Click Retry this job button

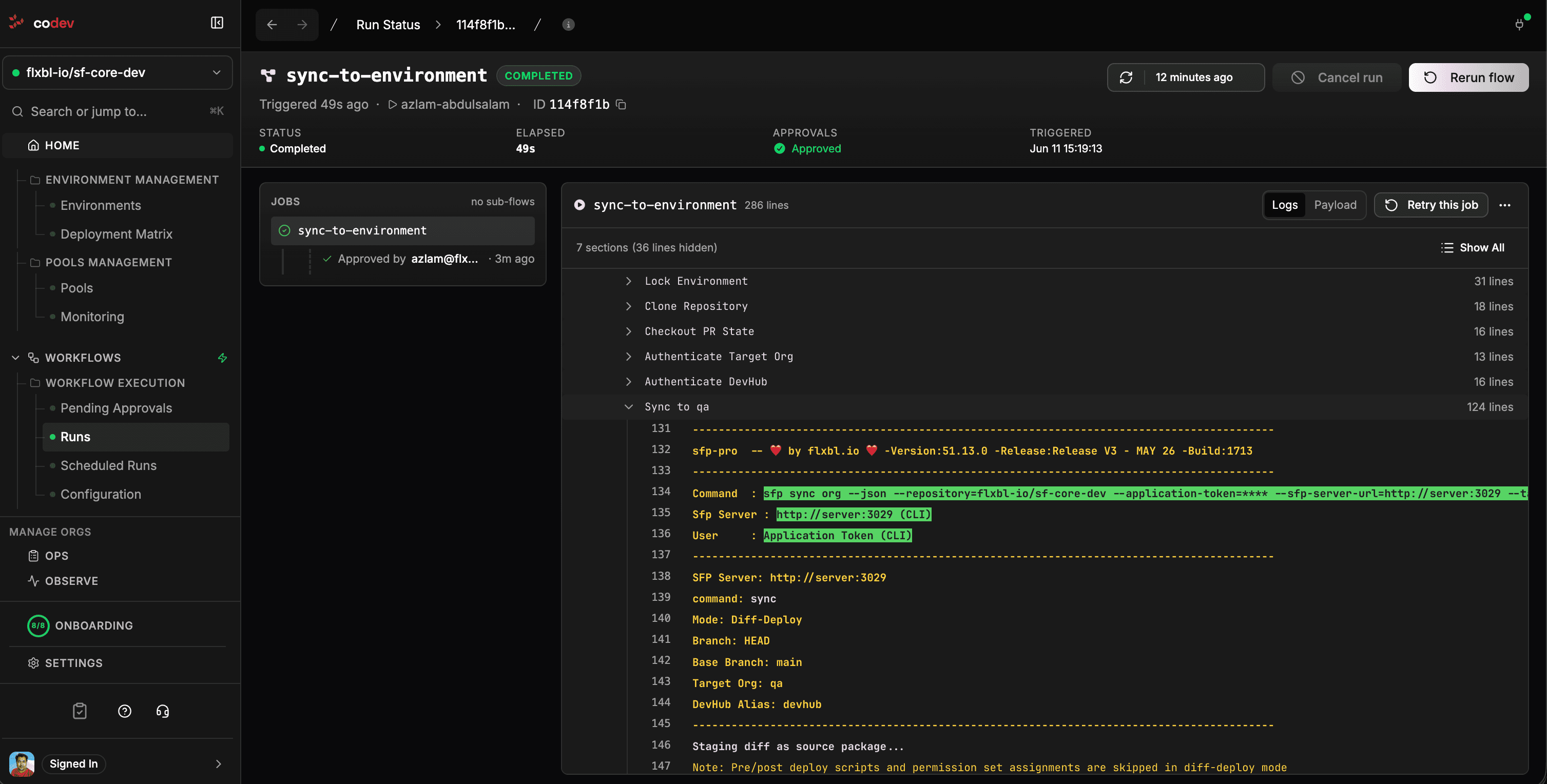(x=1430, y=205)
